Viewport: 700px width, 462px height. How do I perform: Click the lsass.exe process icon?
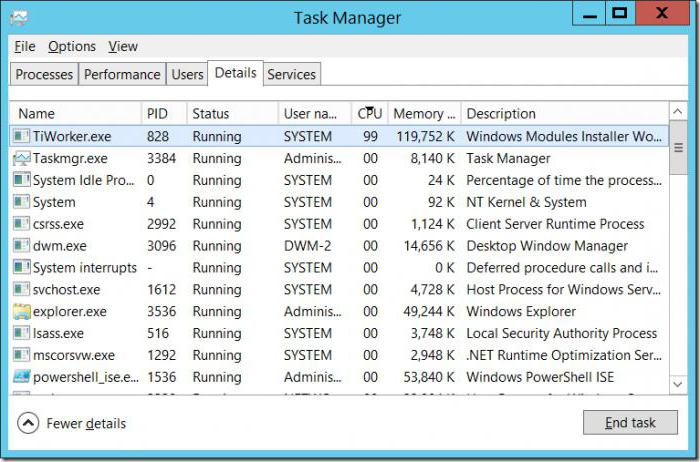click(21, 334)
